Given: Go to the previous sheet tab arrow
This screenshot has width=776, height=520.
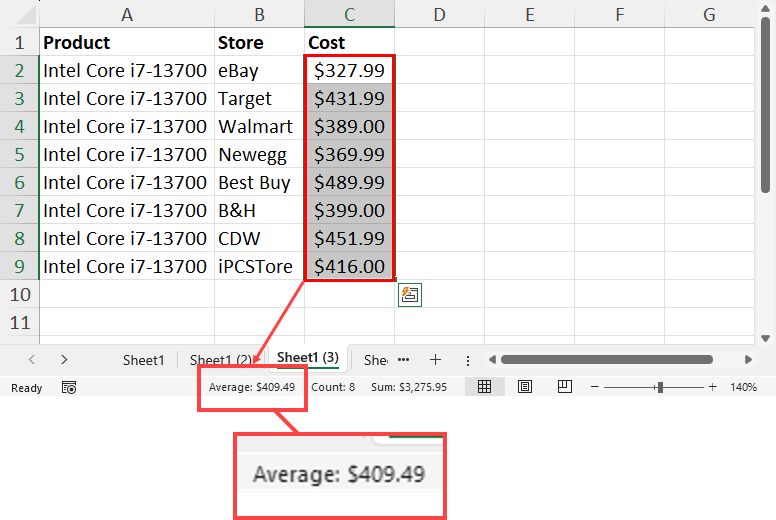Looking at the screenshot, I should pyautogui.click(x=32, y=360).
